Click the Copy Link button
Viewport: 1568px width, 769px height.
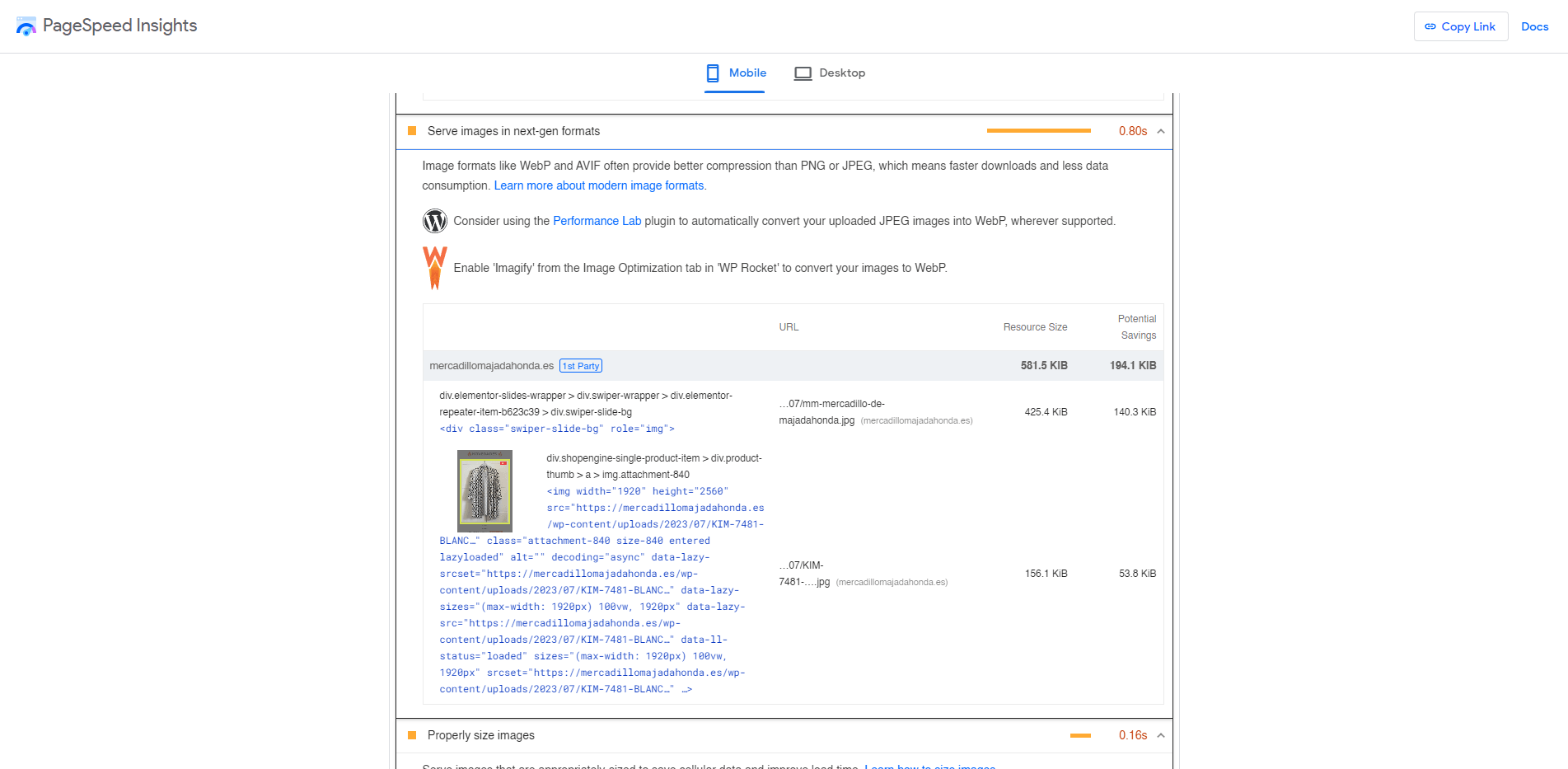(x=1461, y=26)
